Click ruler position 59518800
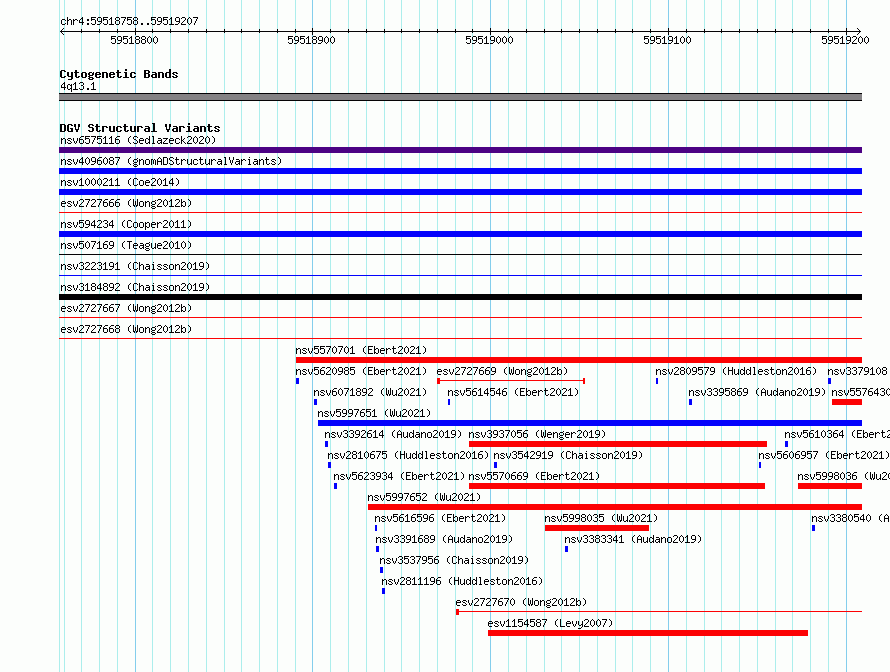Image resolution: width=890 pixels, height=672 pixels. 135,40
